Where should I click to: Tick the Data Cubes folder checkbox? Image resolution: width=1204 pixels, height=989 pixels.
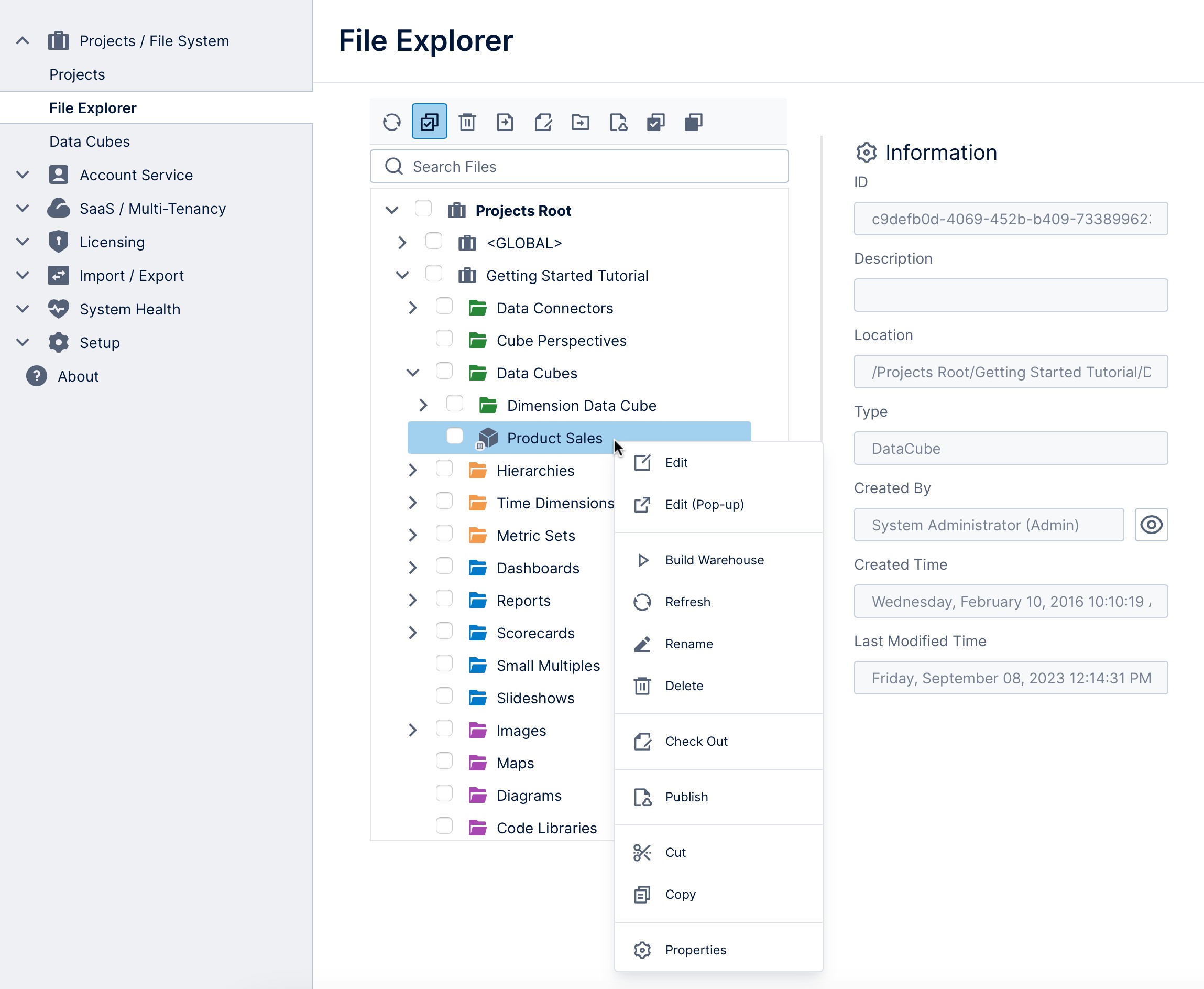pyautogui.click(x=444, y=372)
